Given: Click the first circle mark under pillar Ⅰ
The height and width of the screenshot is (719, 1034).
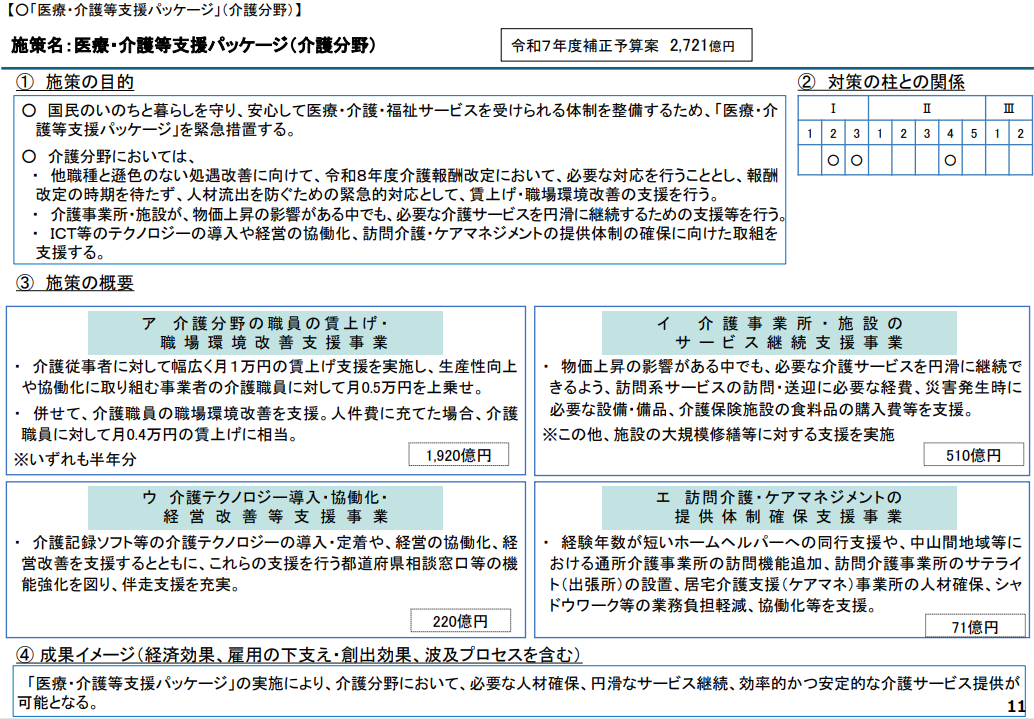Looking at the screenshot, I should 832,159.
